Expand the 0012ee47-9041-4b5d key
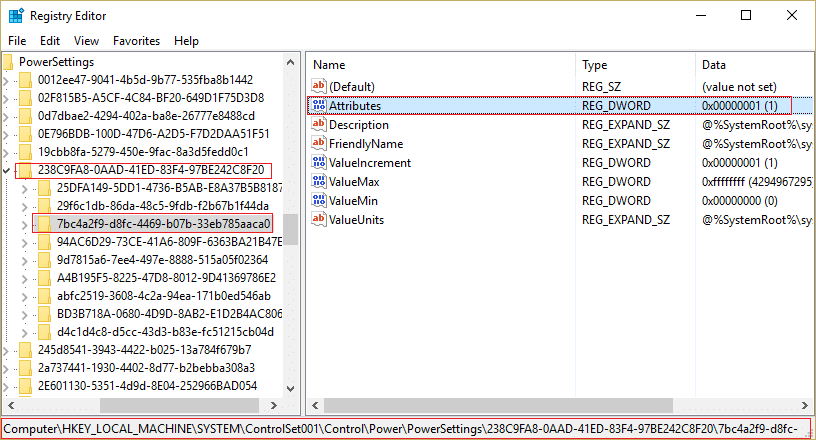 pyautogui.click(x=6, y=81)
